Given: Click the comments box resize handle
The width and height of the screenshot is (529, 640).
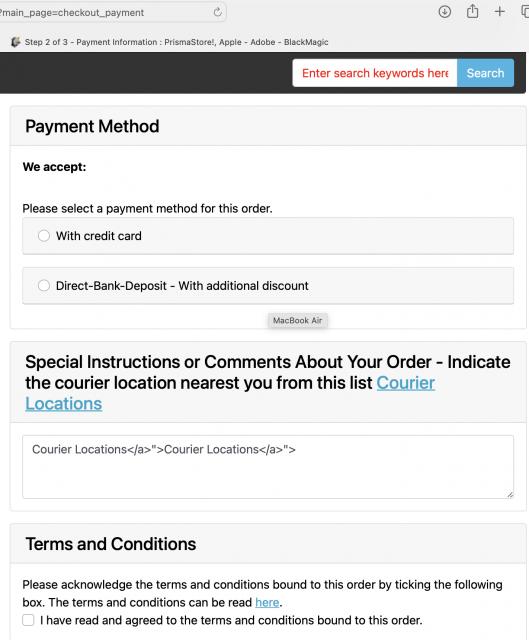Looking at the screenshot, I should [x=510, y=495].
